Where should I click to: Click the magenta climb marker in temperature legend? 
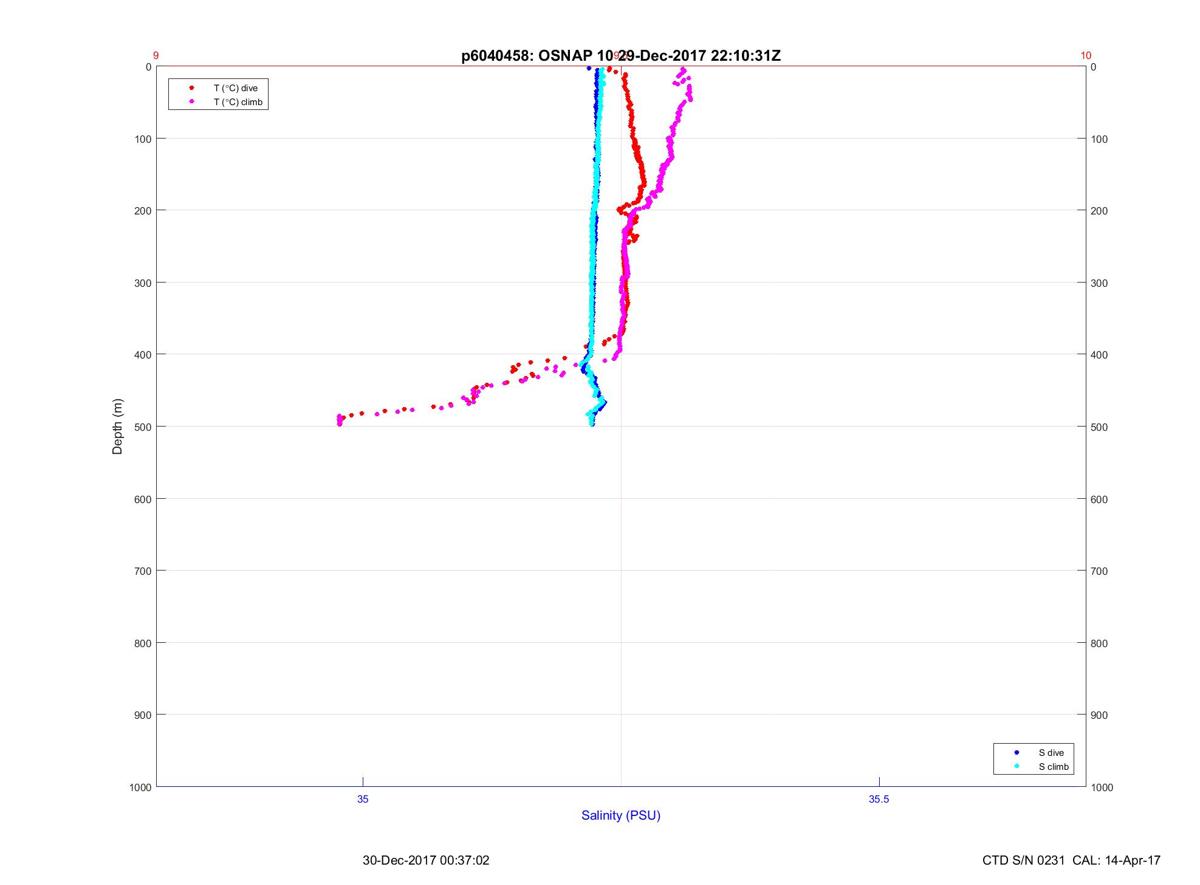(x=191, y=102)
